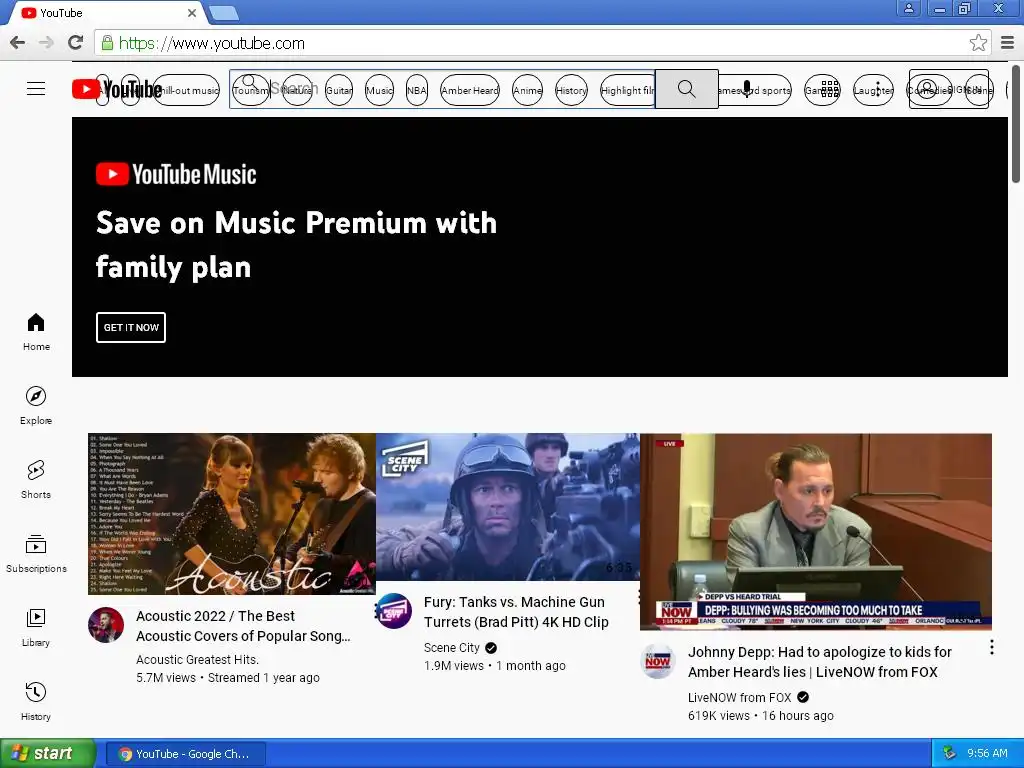The height and width of the screenshot is (768, 1024).
Task: Open Subscriptions in the left sidebar
Action: pos(36,554)
